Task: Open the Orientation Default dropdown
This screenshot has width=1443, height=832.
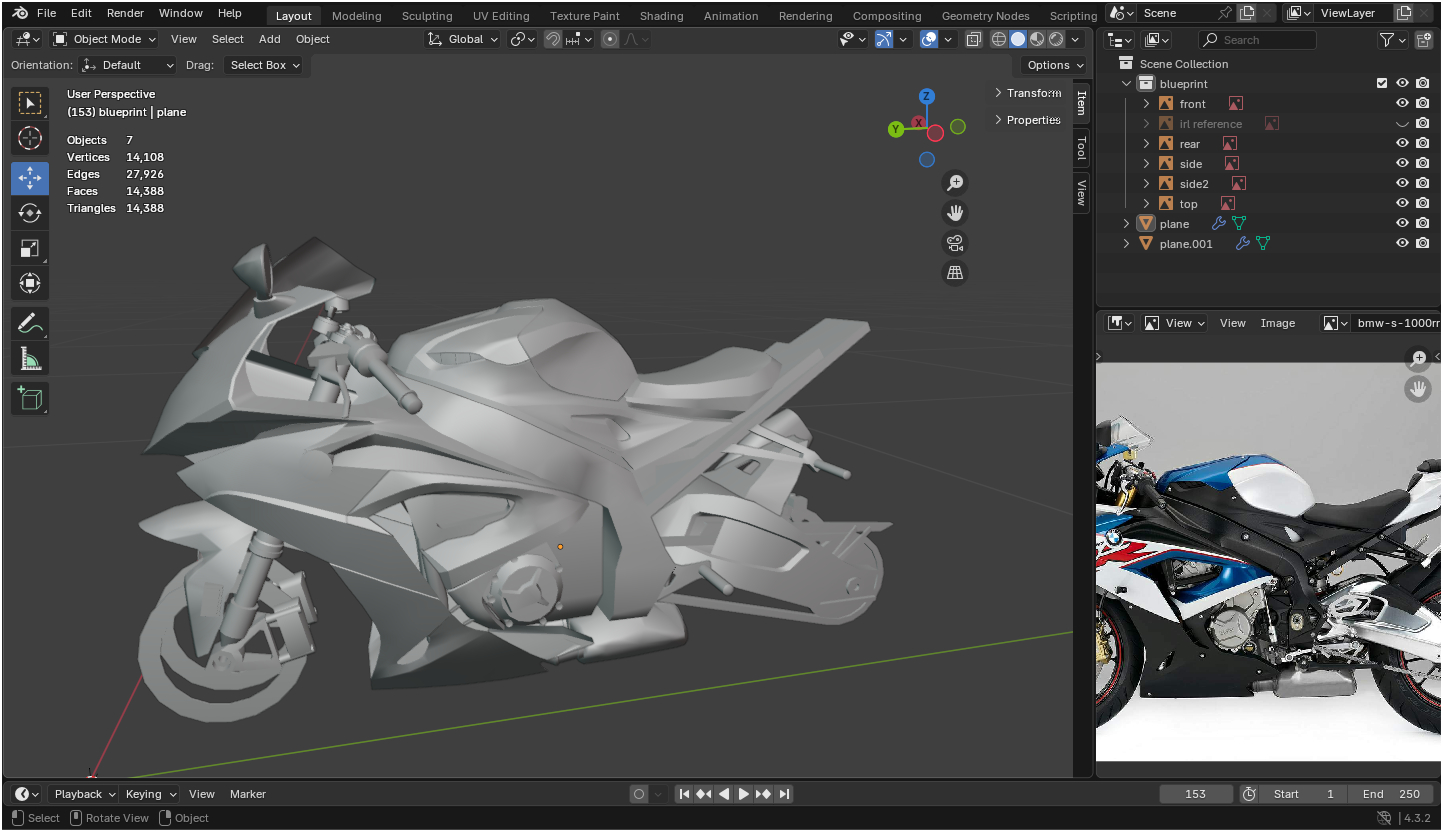Action: (x=127, y=65)
